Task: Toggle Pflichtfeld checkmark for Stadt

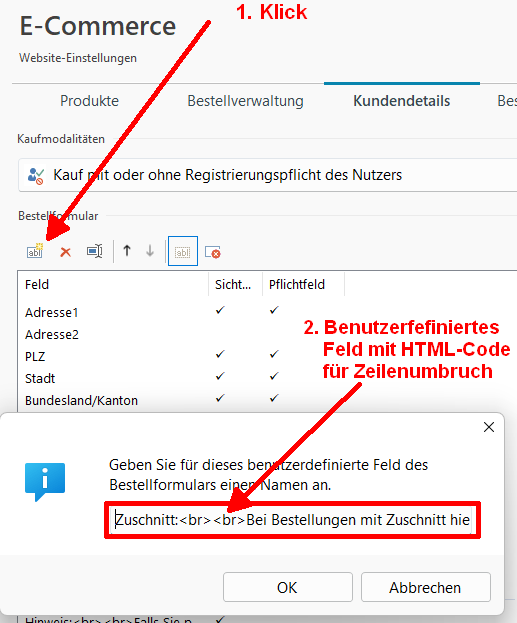Action: tap(274, 376)
